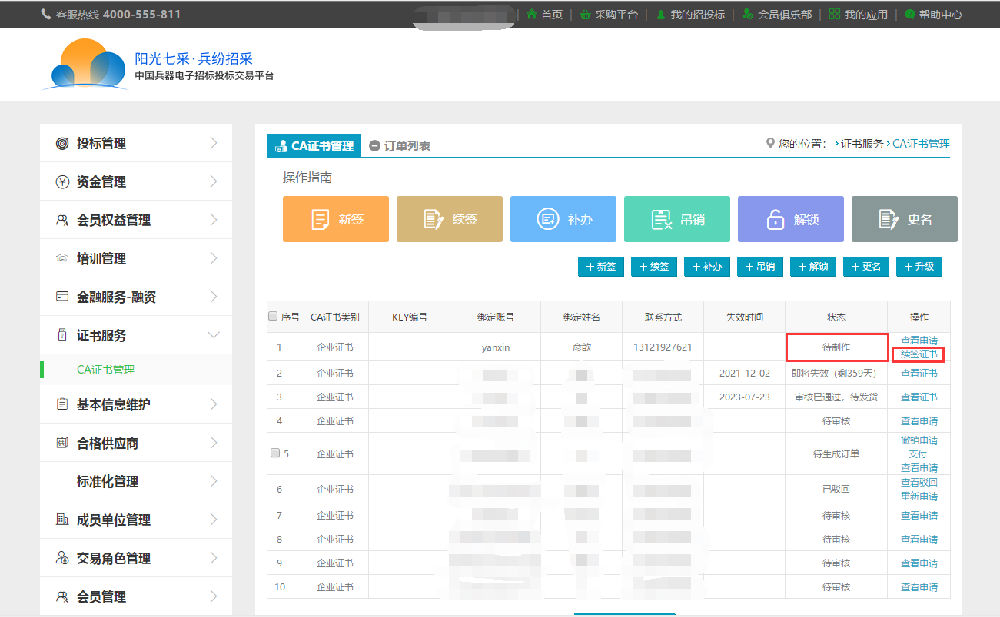
Task: Expand 会员权益管理 using its chevron arrow
Action: (x=214, y=220)
